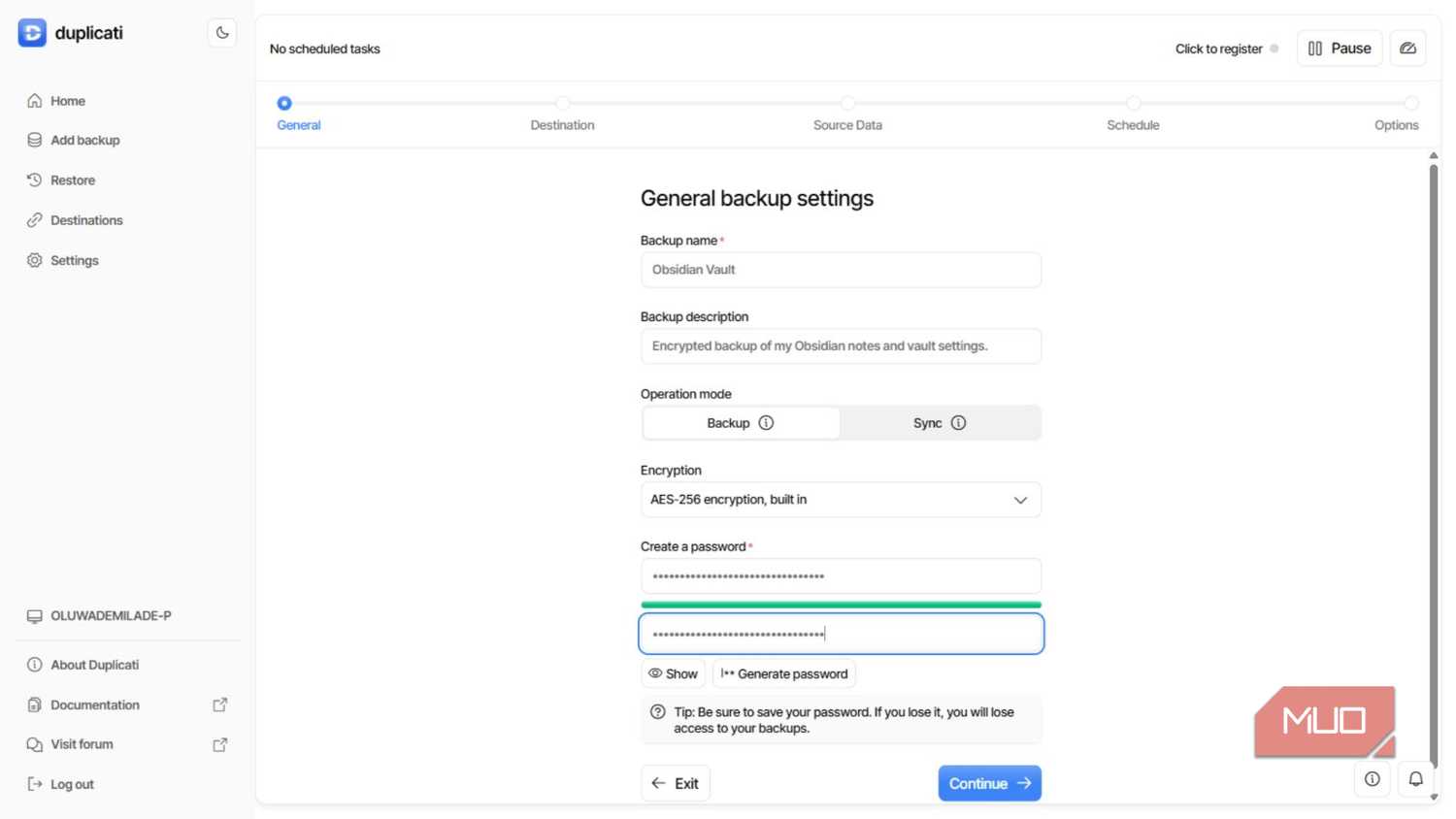The image size is (1456, 819).
Task: Focus the Backup description field
Action: (x=841, y=346)
